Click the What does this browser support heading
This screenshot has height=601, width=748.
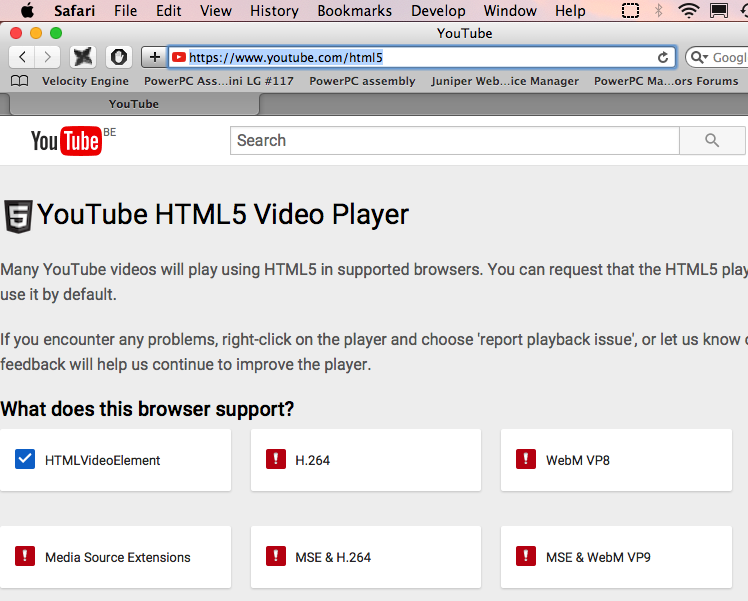(147, 409)
